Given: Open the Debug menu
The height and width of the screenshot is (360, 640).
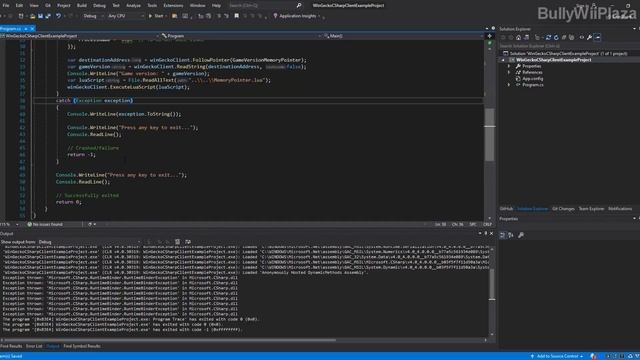Looking at the screenshot, I should (x=99, y=5).
